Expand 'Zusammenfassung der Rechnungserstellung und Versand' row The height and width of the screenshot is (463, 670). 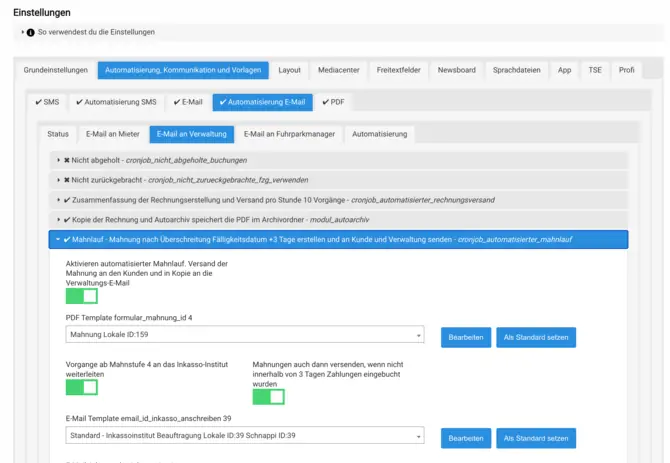coord(338,200)
